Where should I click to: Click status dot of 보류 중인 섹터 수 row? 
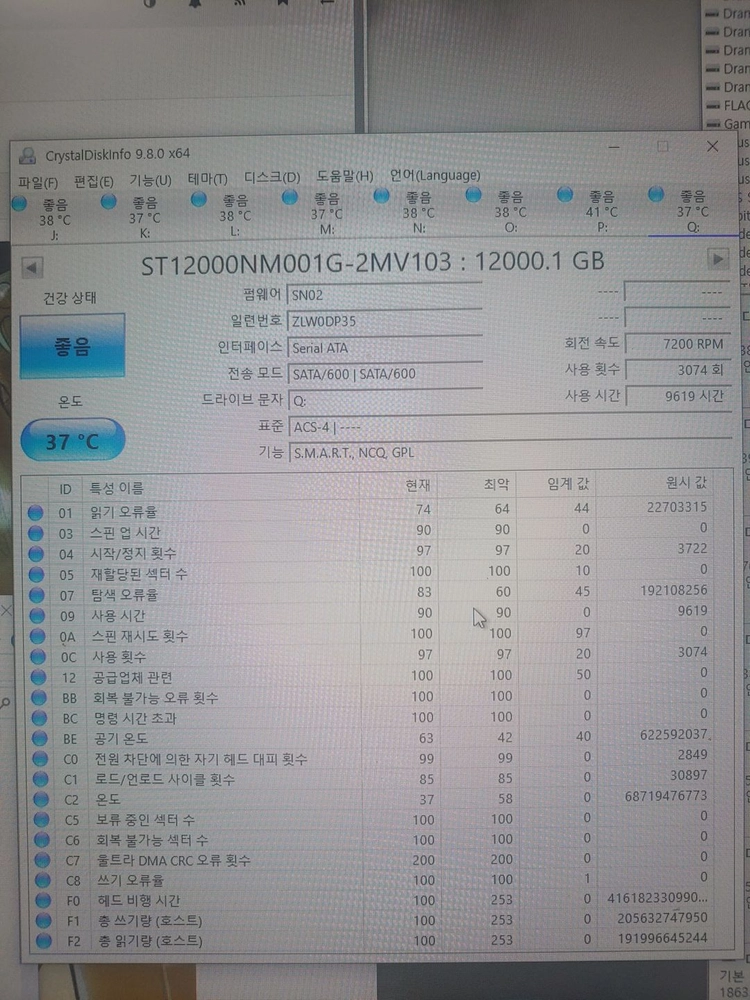[41, 820]
